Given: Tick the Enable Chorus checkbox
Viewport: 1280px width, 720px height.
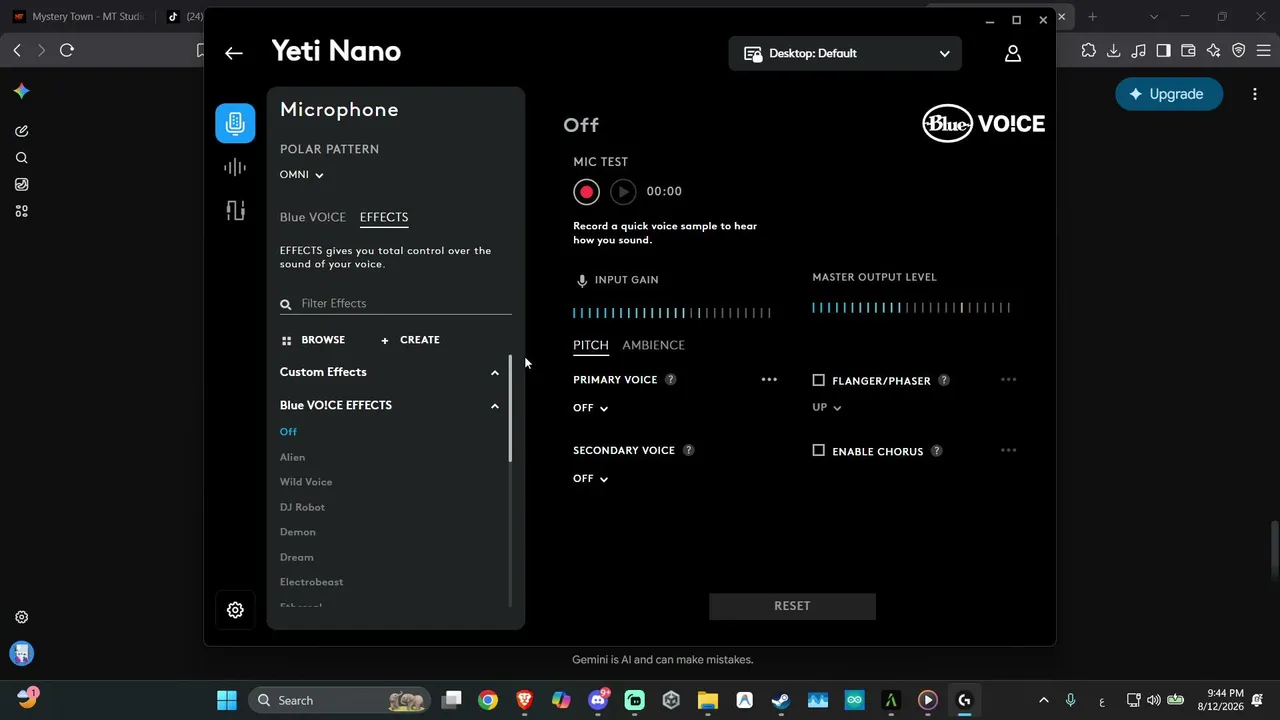Looking at the screenshot, I should tap(819, 451).
